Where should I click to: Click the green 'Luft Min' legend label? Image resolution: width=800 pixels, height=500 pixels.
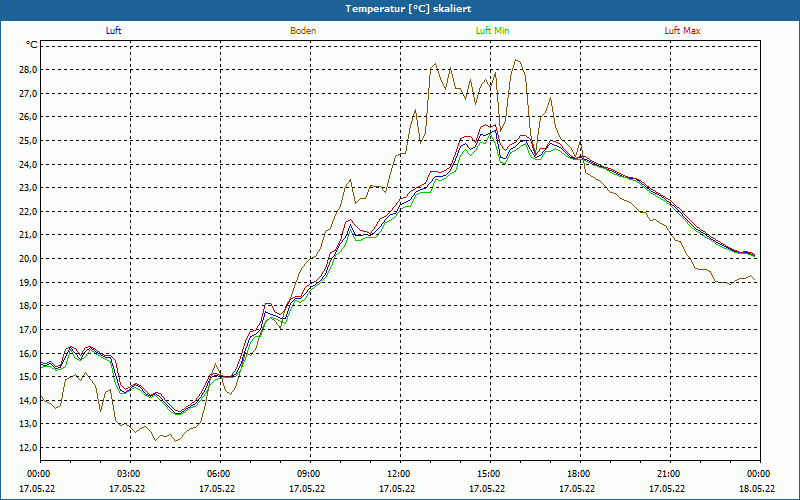click(492, 31)
